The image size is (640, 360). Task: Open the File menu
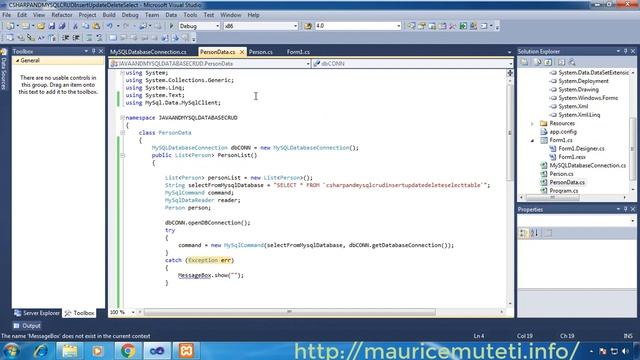7,15
